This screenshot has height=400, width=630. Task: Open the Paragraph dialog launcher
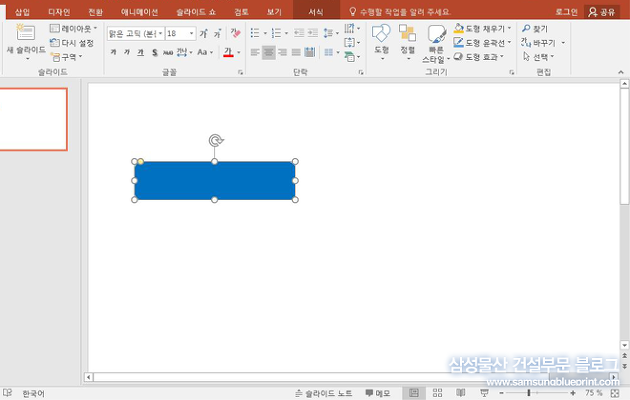pos(361,72)
